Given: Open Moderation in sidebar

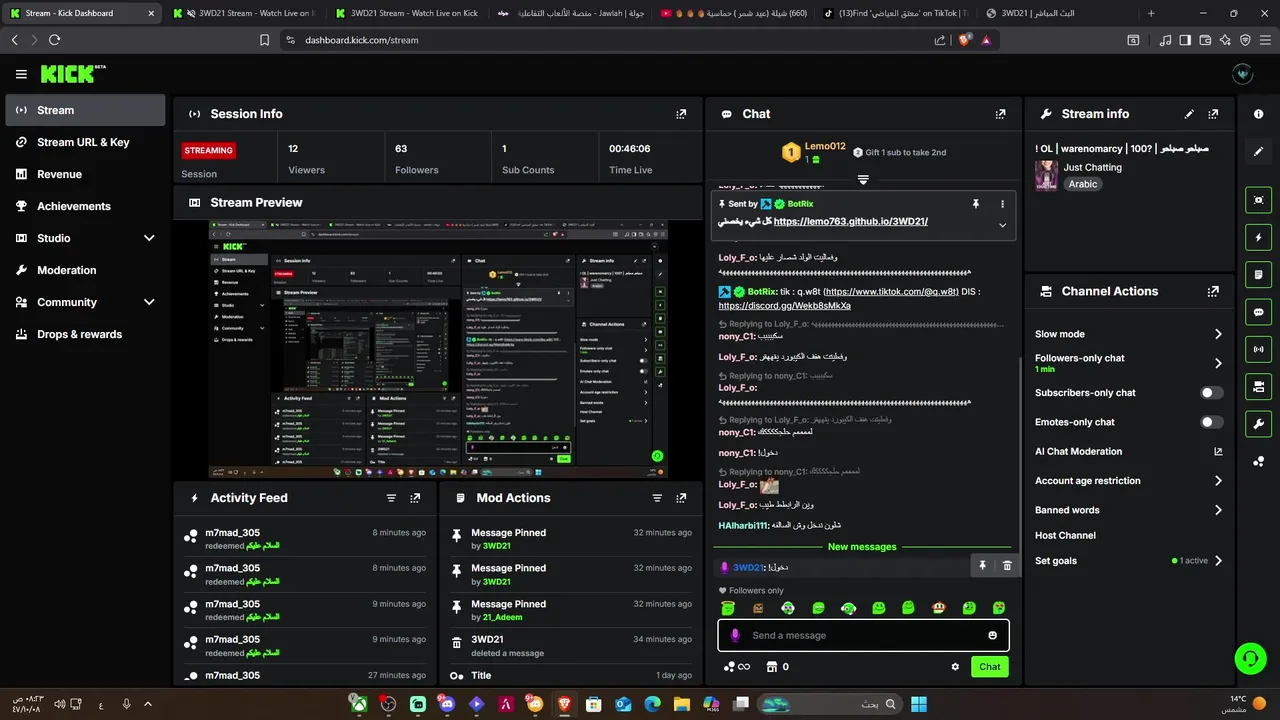Looking at the screenshot, I should pyautogui.click(x=85, y=270).
